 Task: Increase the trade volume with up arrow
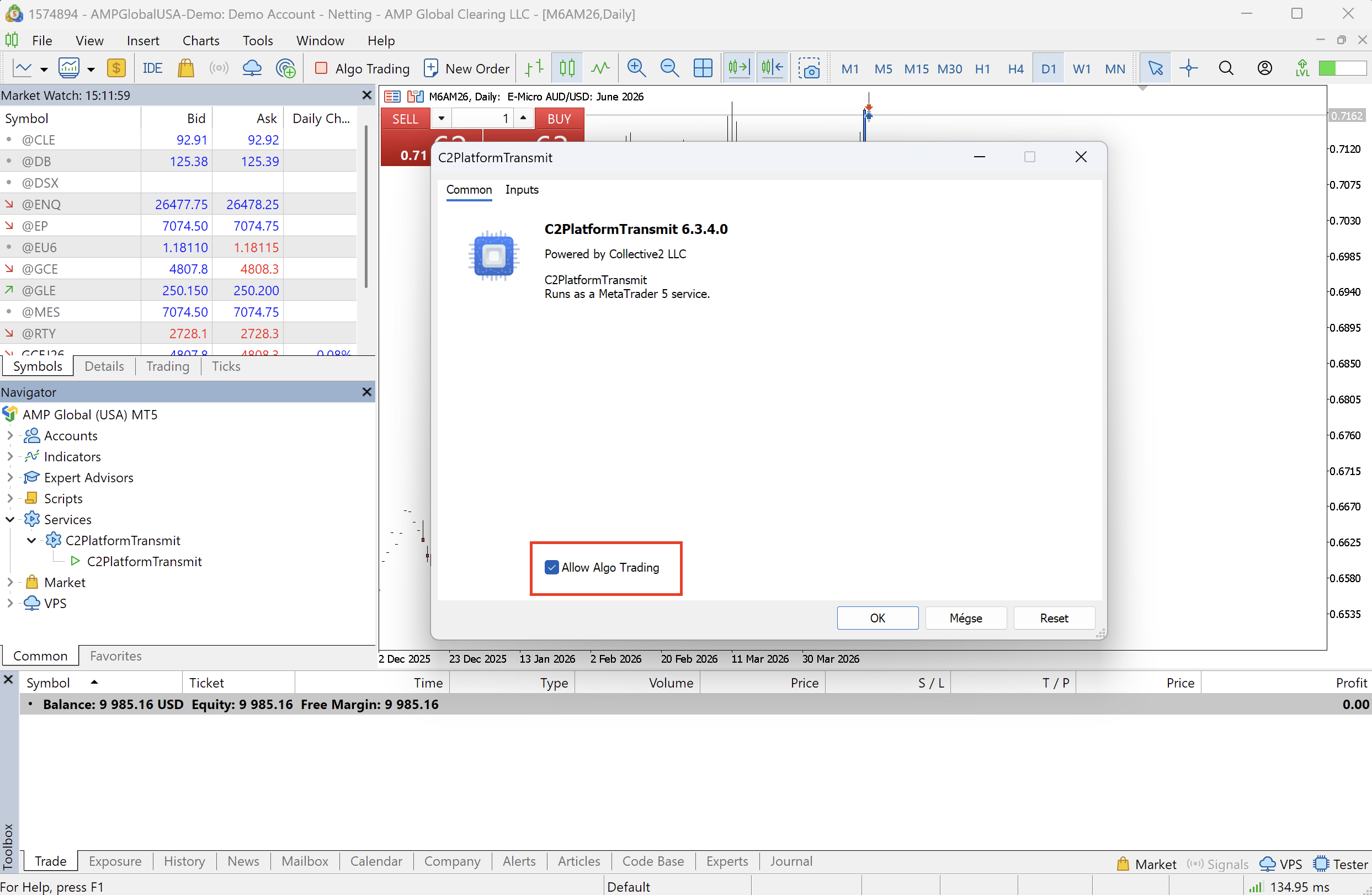click(523, 118)
